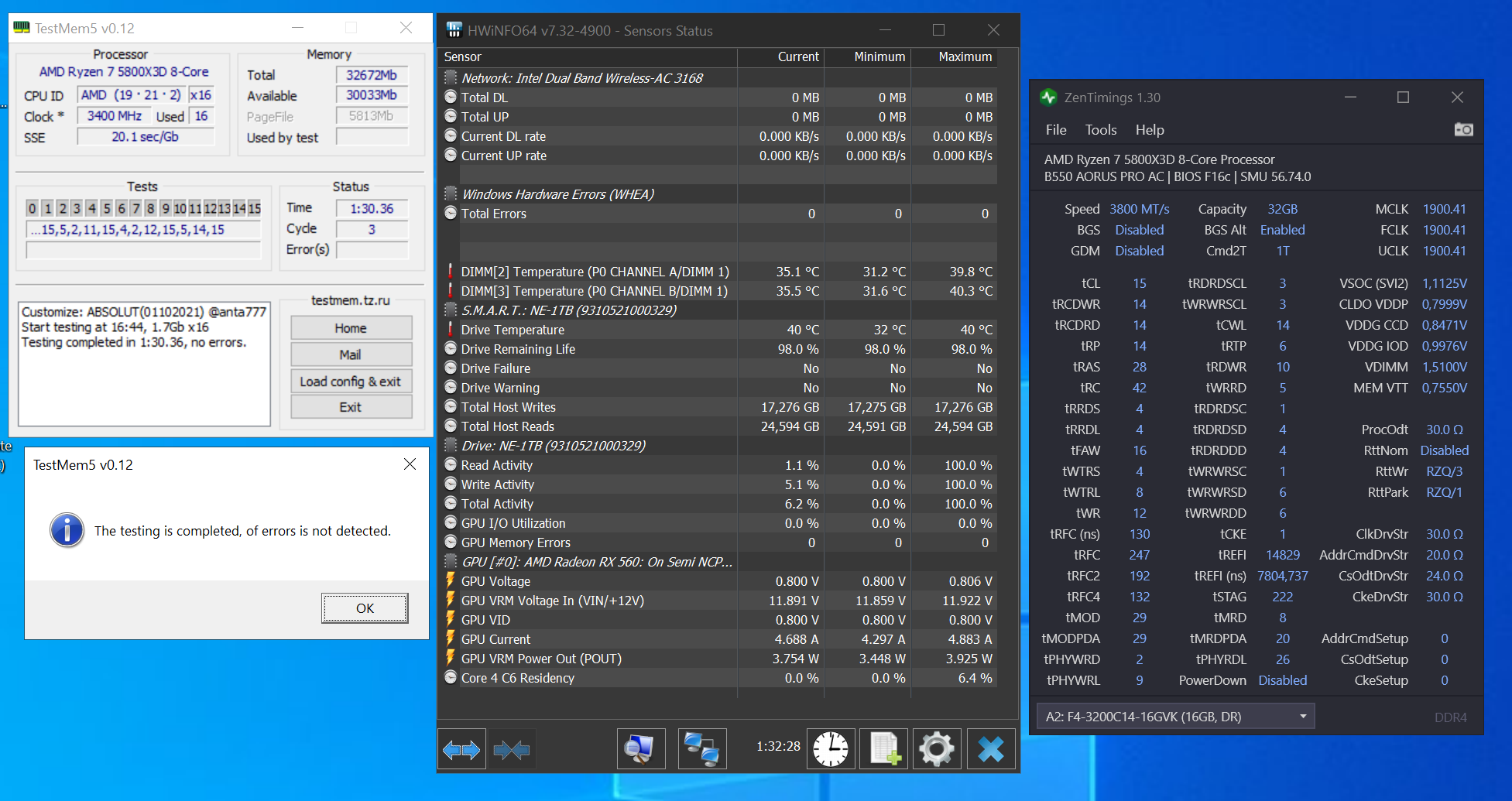Click the shrink columns arrows icon in HWiNFO

click(512, 749)
